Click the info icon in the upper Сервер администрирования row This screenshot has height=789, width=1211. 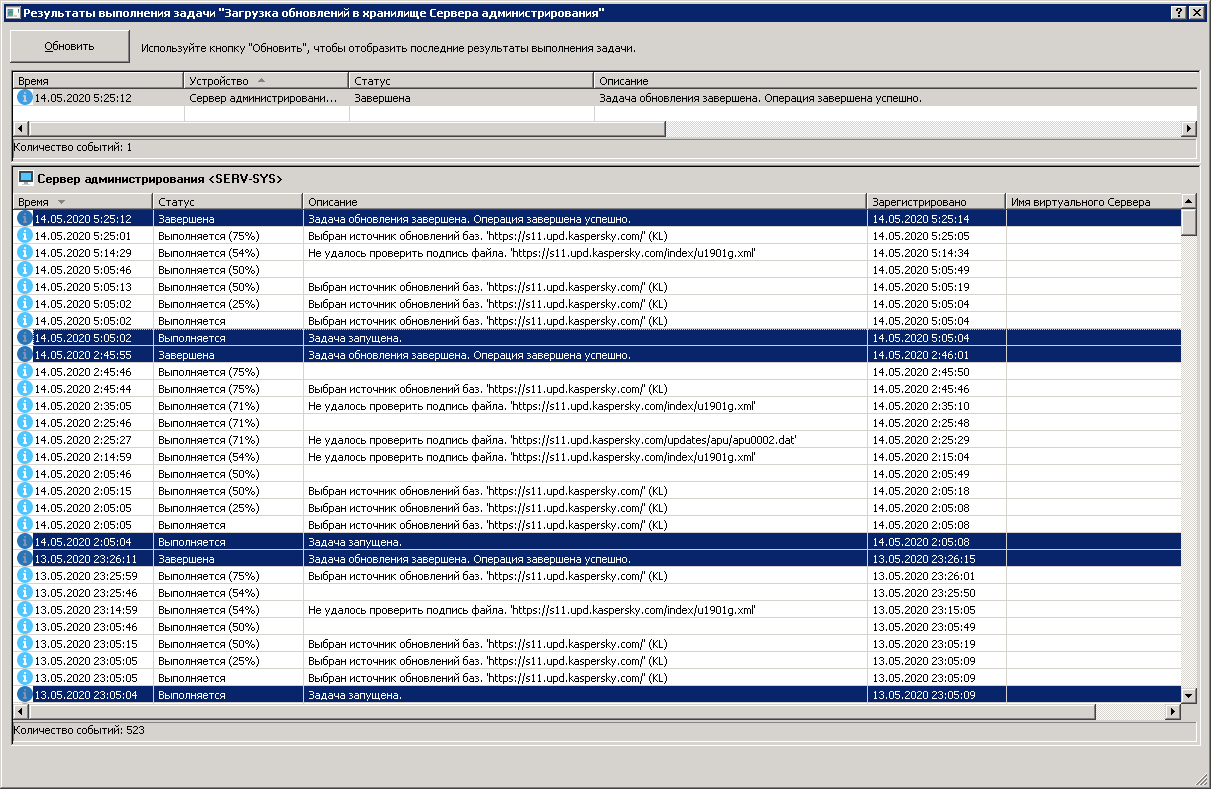[25, 98]
